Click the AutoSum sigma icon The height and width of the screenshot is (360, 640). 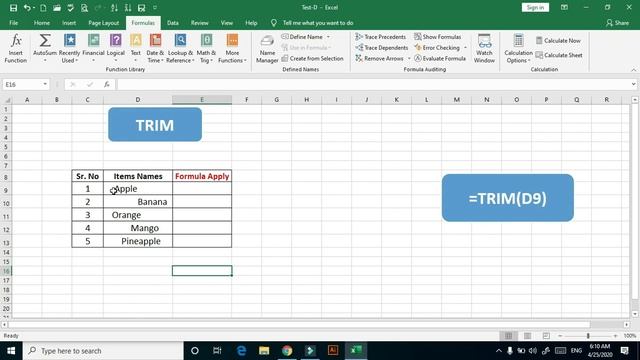(x=45, y=41)
